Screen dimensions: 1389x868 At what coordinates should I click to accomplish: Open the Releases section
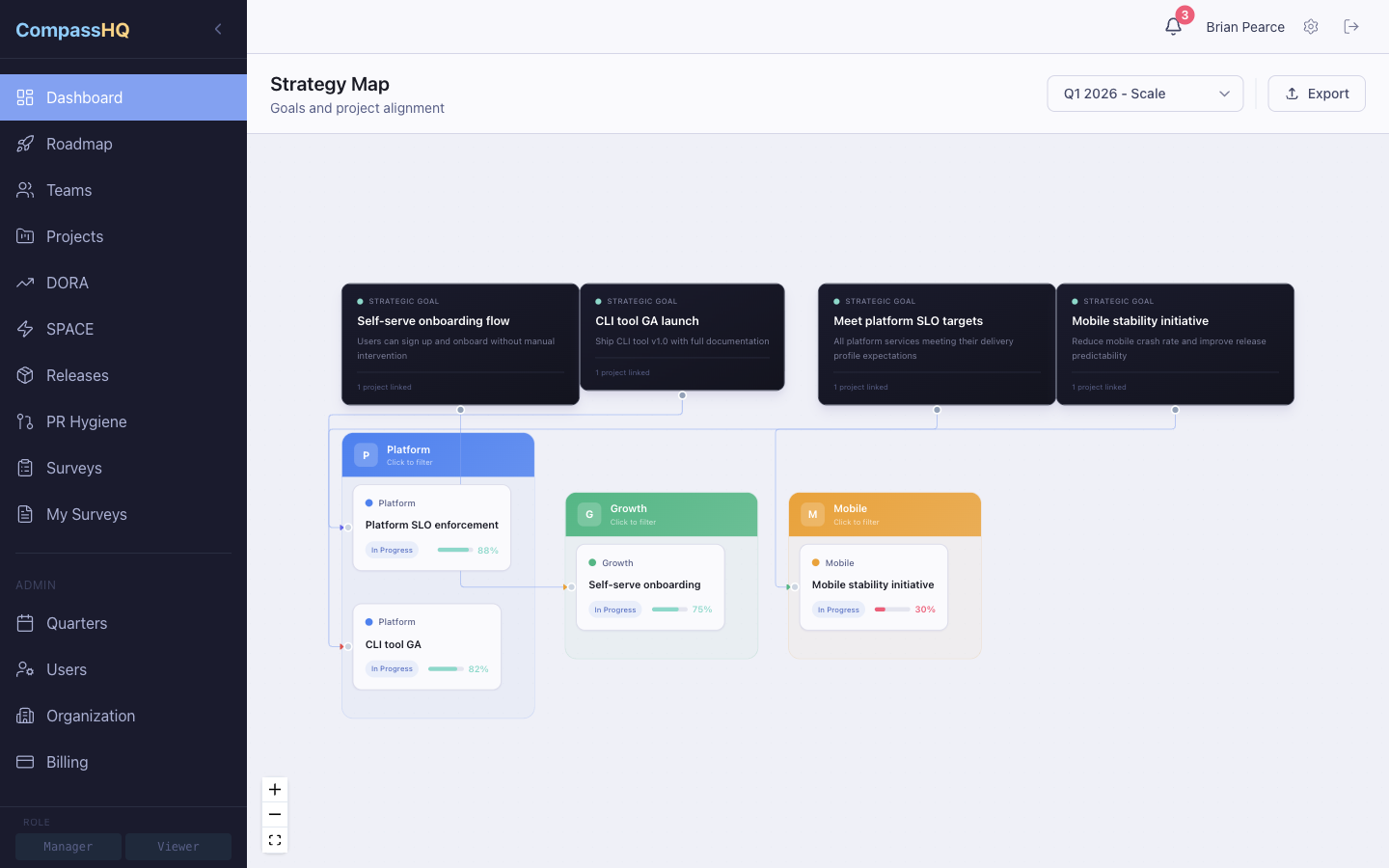[77, 375]
